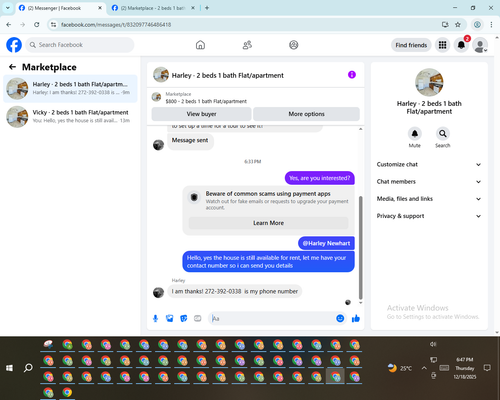The height and width of the screenshot is (400, 500).
Task: View site information icon in address bar
Action: pos(54,25)
